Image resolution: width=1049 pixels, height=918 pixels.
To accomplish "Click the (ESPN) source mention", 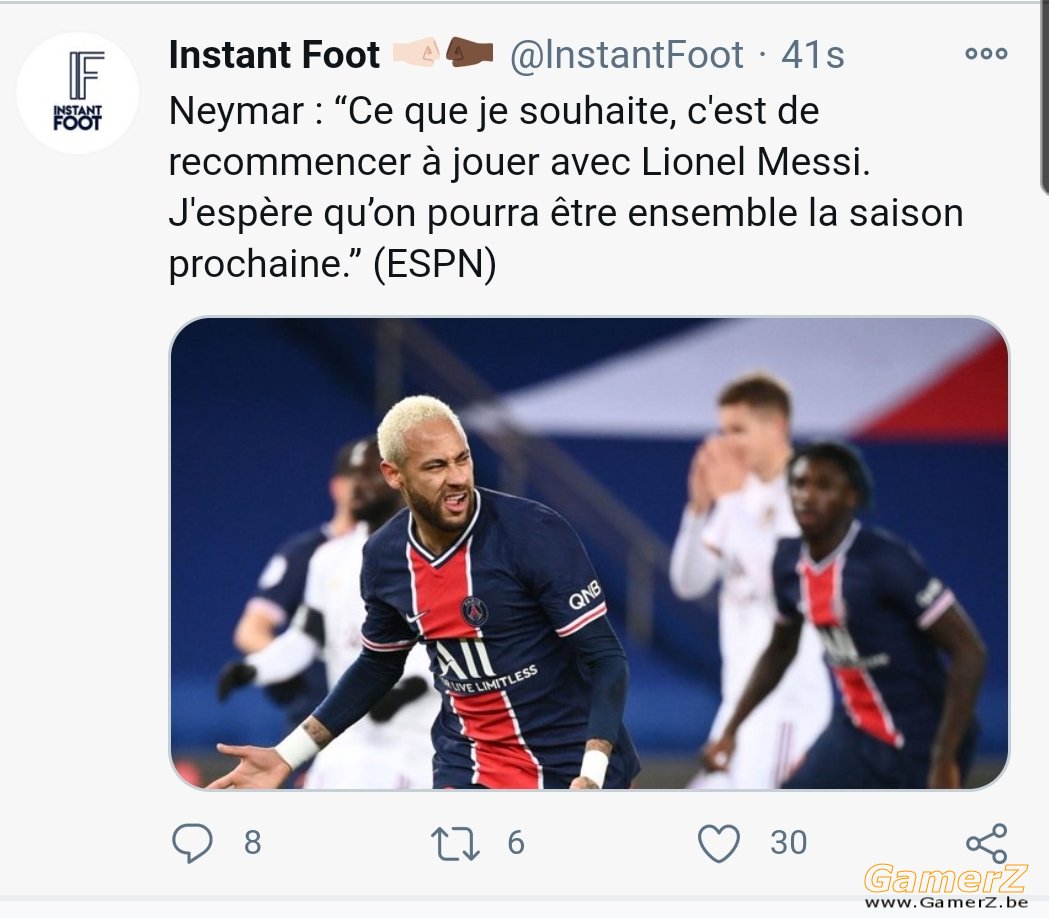I will point(435,264).
